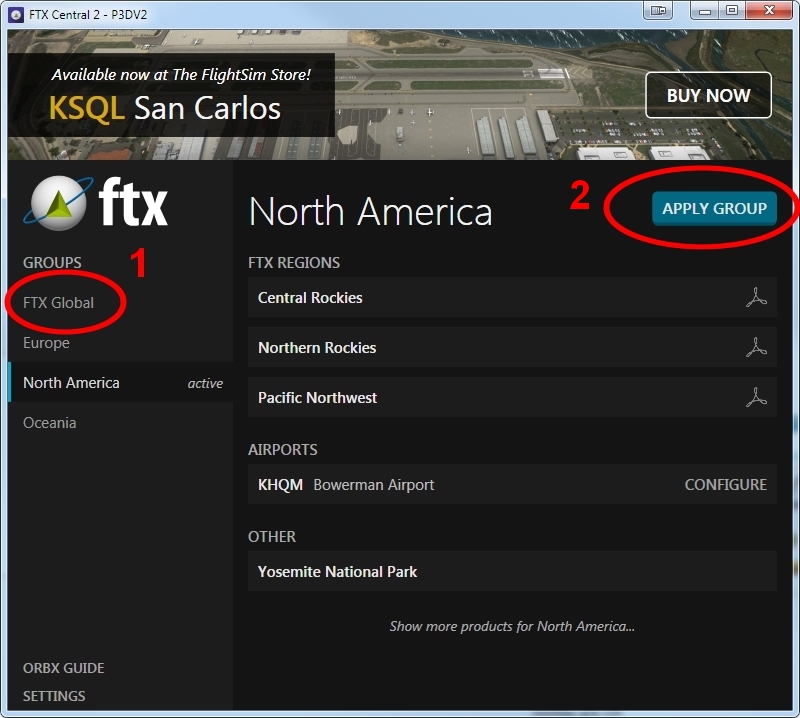Configure KHQM Bowerman Airport
Screen dimensions: 800x718
tap(726, 484)
